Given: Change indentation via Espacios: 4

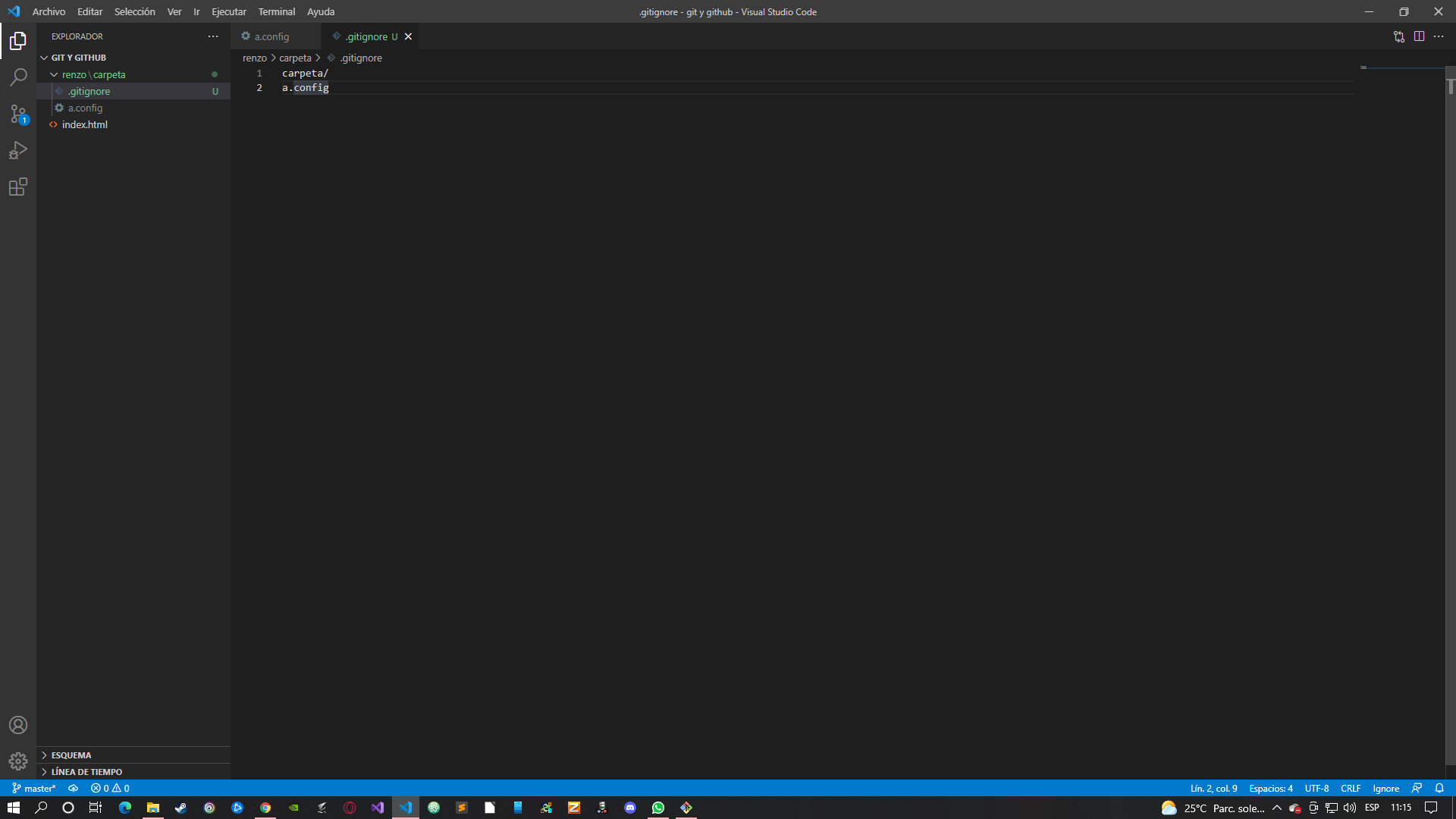Looking at the screenshot, I should [1271, 788].
